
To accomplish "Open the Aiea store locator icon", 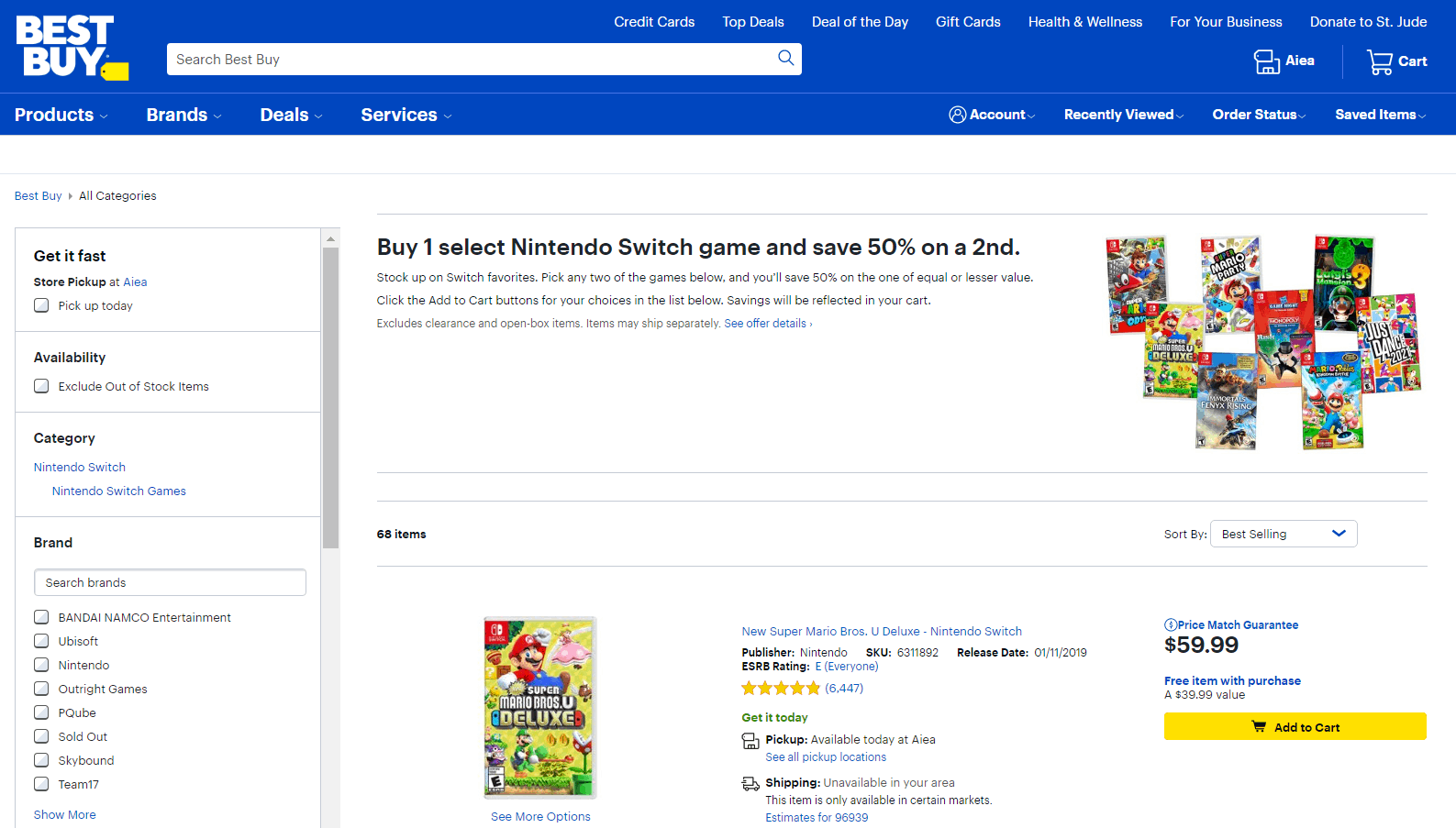I will (1266, 61).
